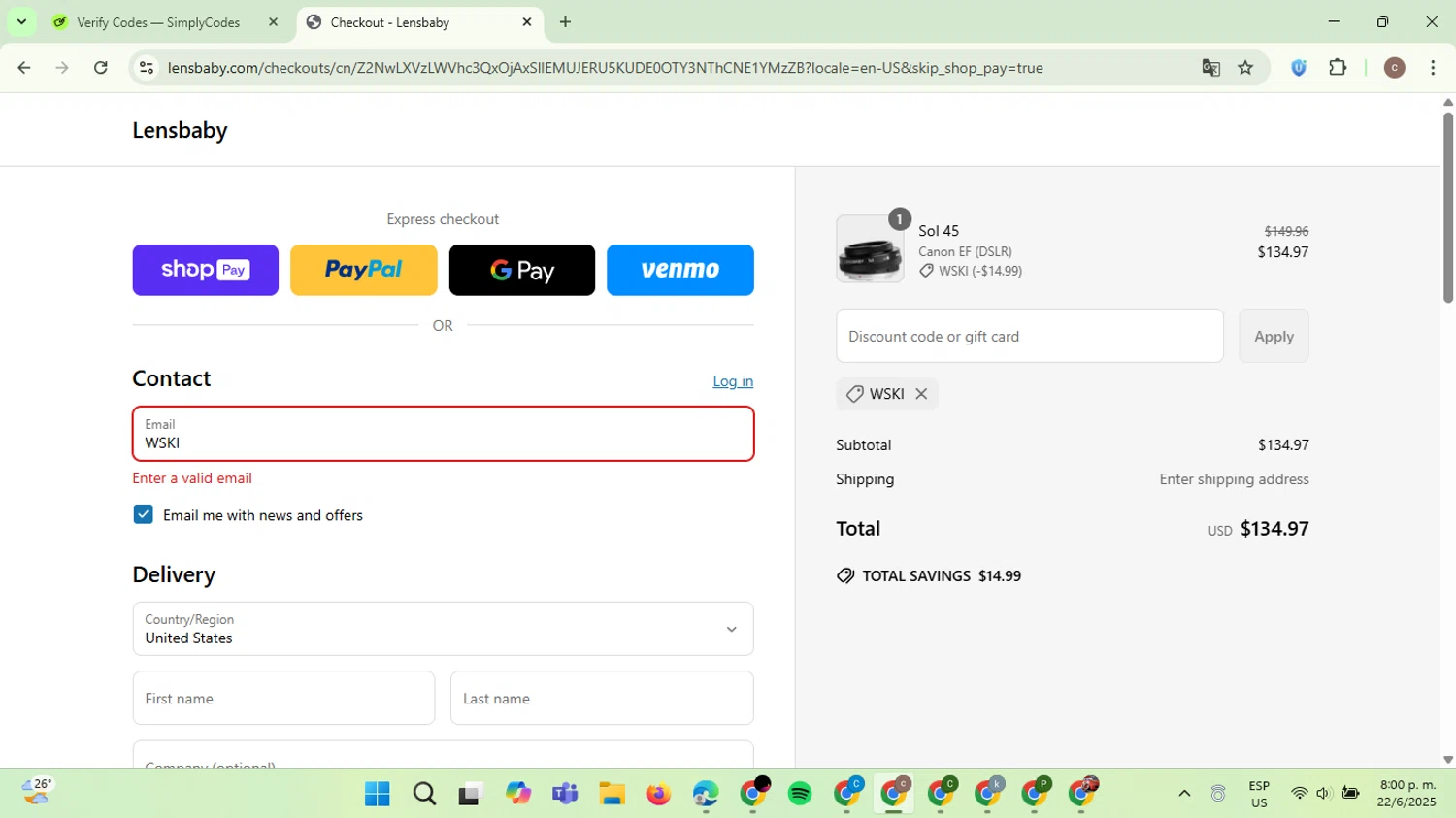Open the volume tray icon
The image size is (1456, 818).
pyautogui.click(x=1323, y=794)
